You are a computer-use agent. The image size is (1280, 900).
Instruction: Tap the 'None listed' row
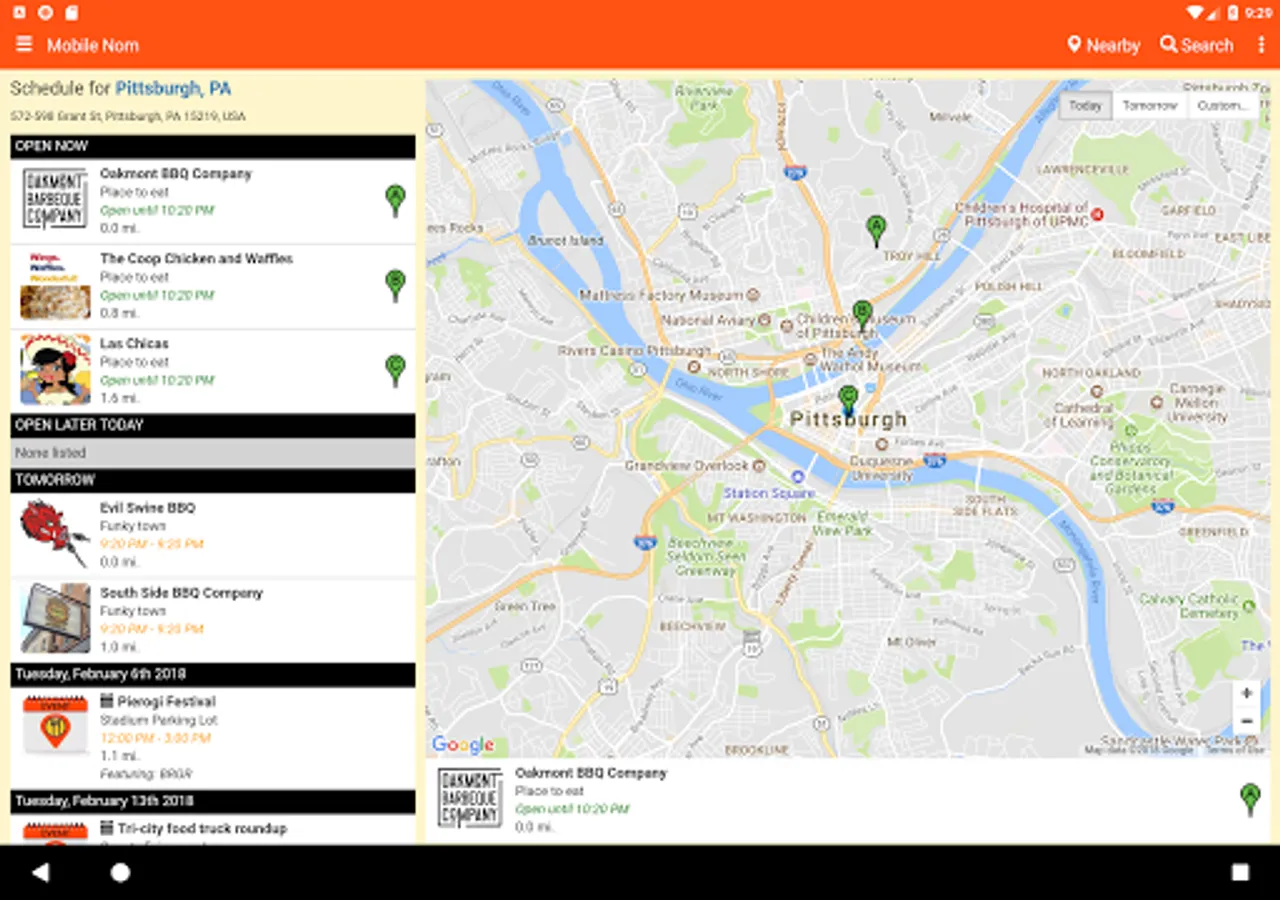[213, 453]
